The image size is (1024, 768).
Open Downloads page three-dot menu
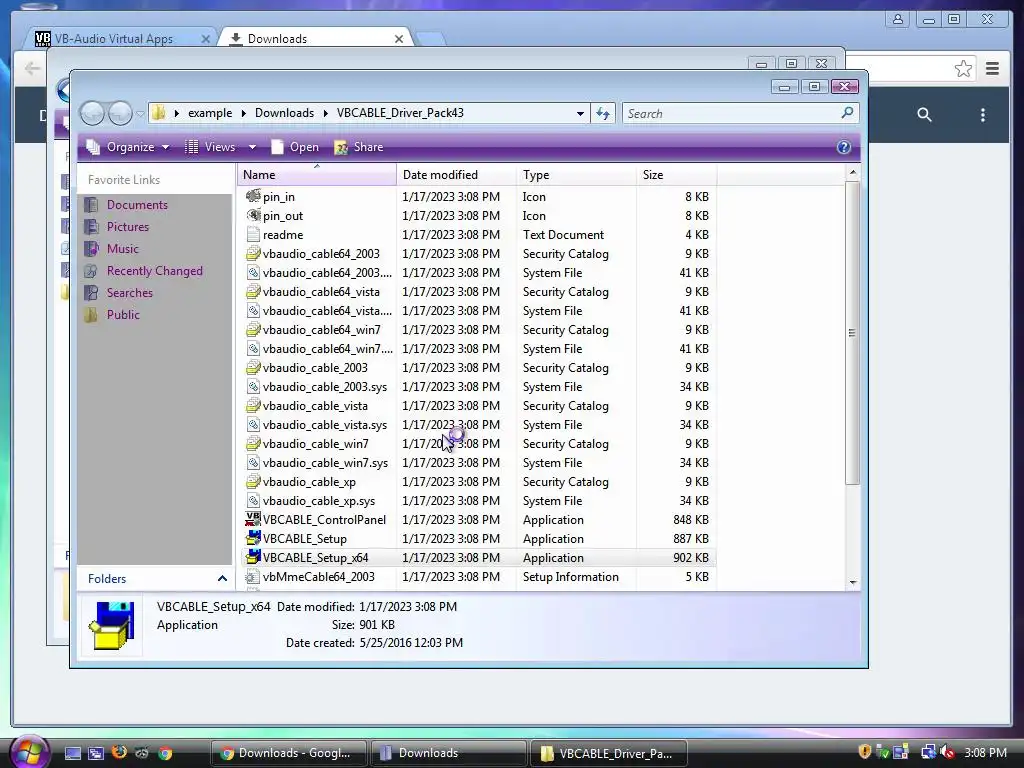[982, 115]
